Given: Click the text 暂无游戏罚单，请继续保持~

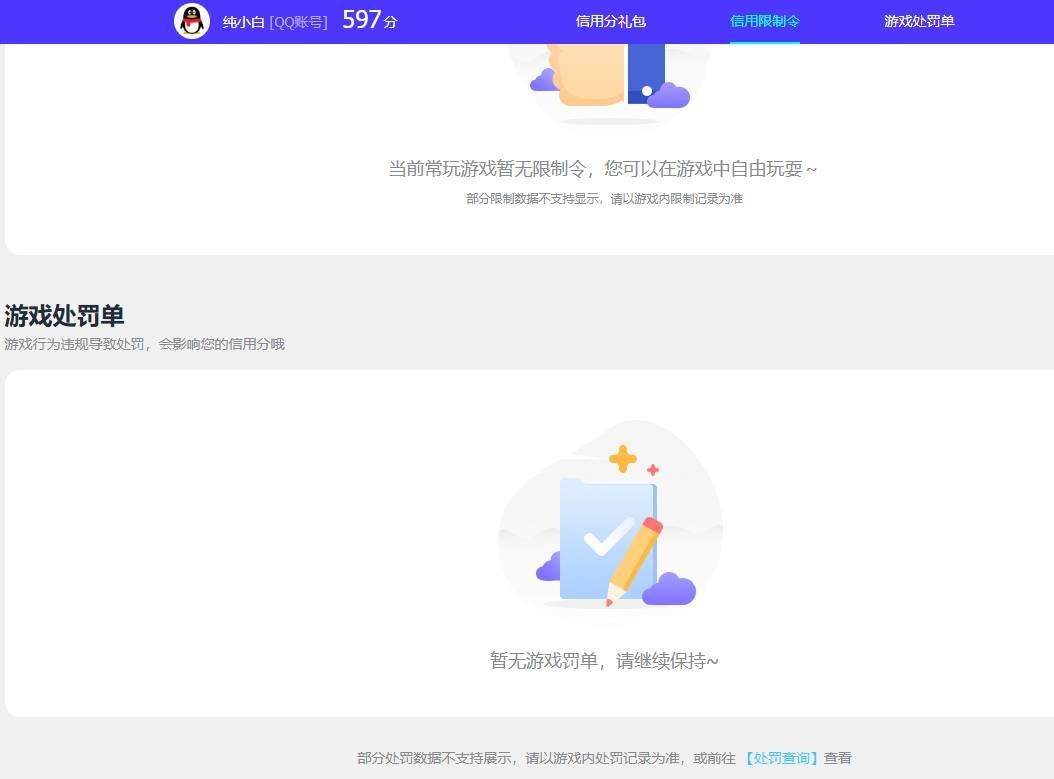Looking at the screenshot, I should click(x=604, y=661).
